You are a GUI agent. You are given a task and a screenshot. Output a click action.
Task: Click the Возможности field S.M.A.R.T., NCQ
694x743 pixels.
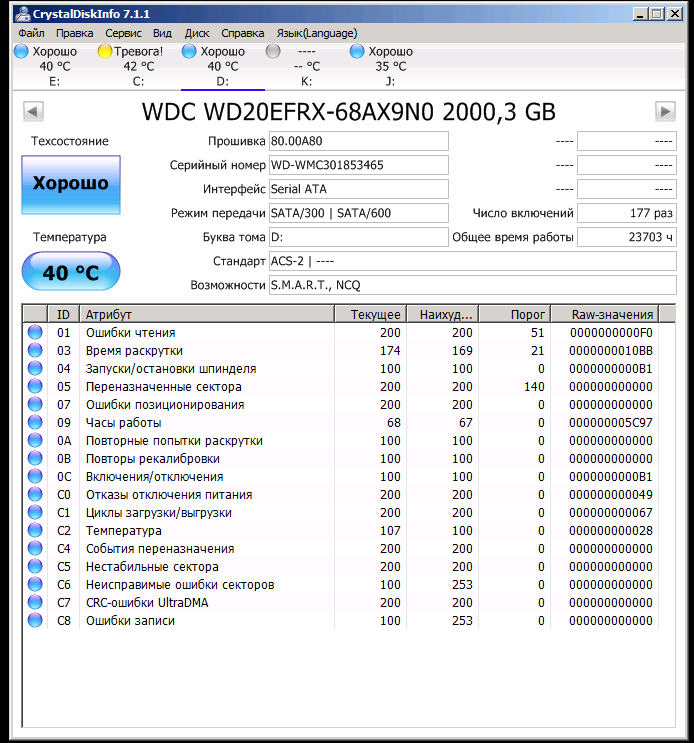(473, 285)
